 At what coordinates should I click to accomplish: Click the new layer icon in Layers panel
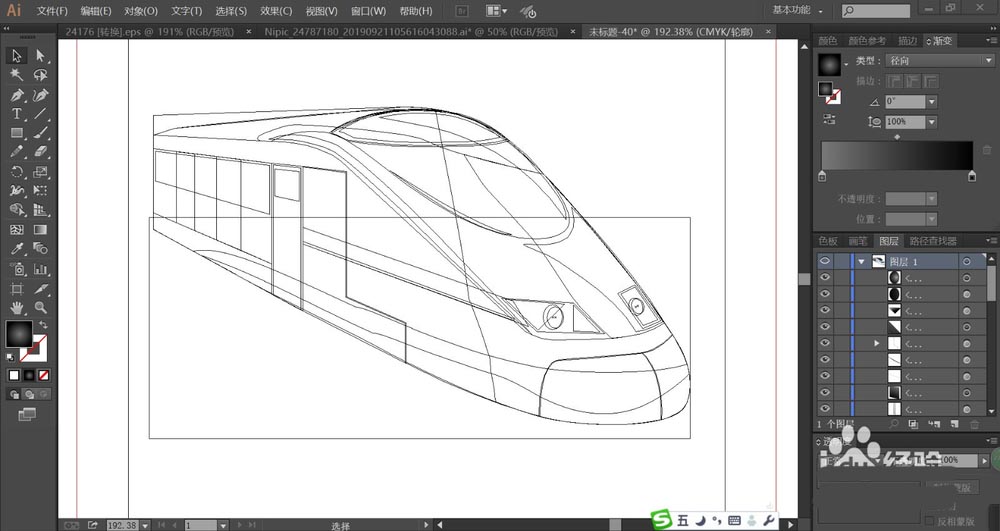(x=955, y=424)
